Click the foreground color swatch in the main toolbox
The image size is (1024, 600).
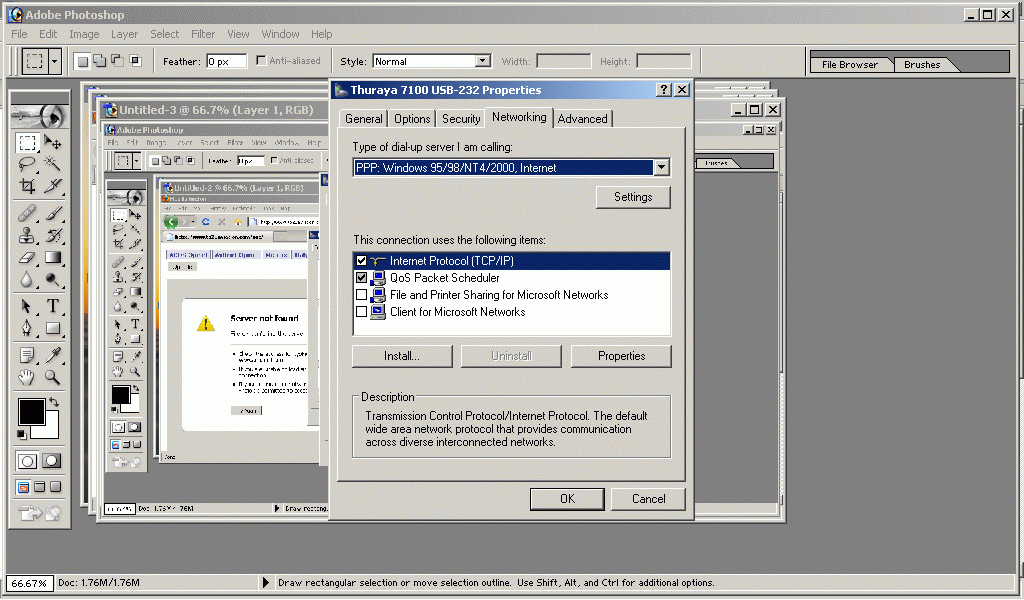(31, 412)
